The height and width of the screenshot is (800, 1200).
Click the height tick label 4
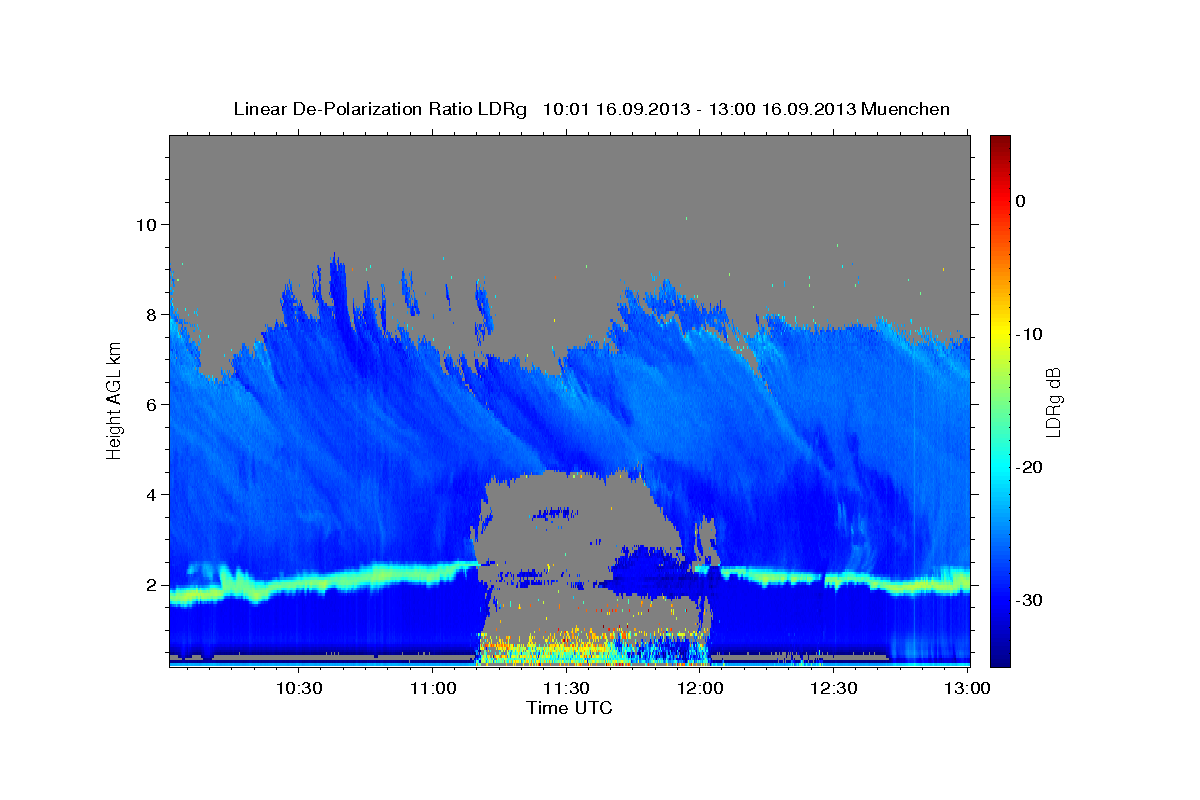tap(152, 494)
